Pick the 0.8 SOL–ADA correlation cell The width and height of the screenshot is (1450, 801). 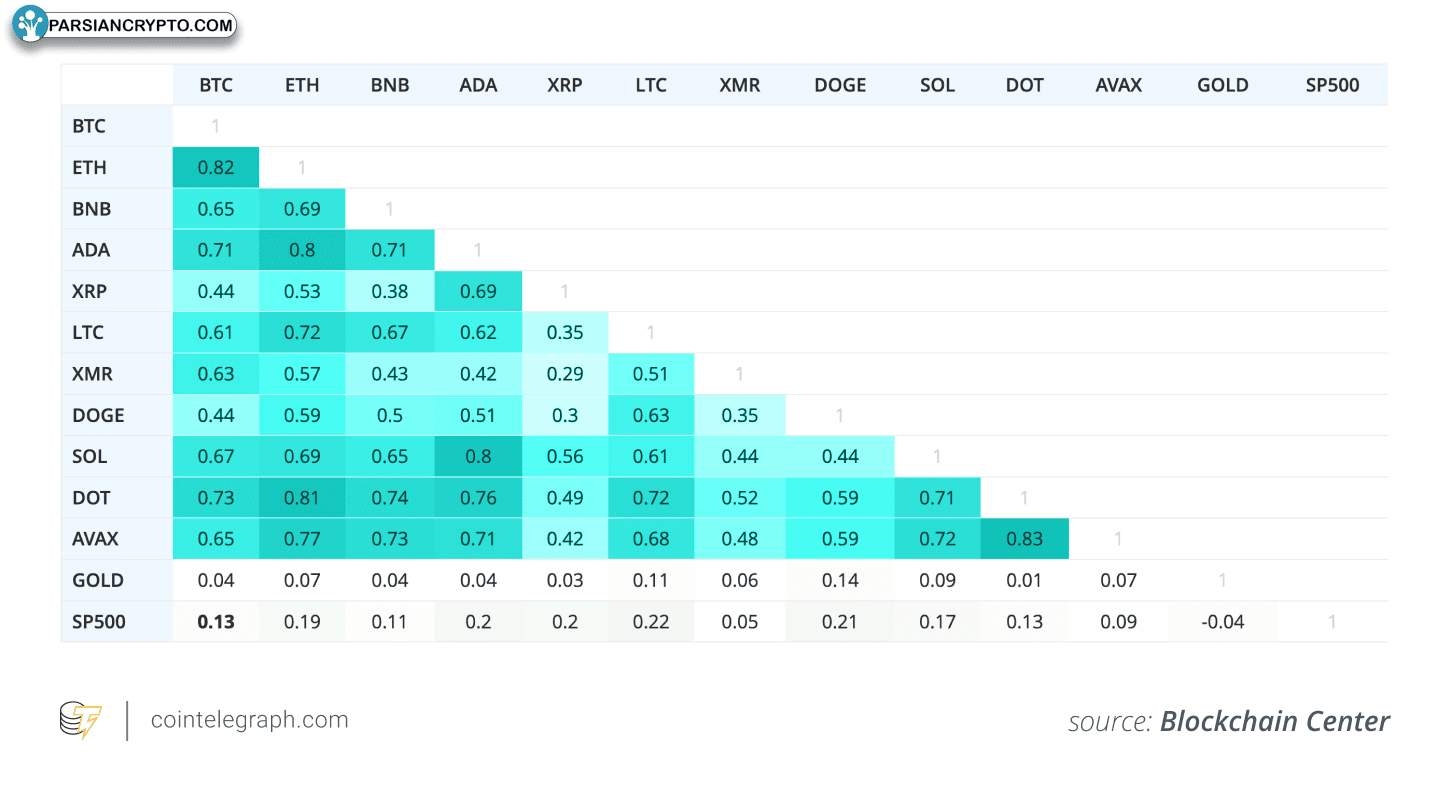click(478, 456)
